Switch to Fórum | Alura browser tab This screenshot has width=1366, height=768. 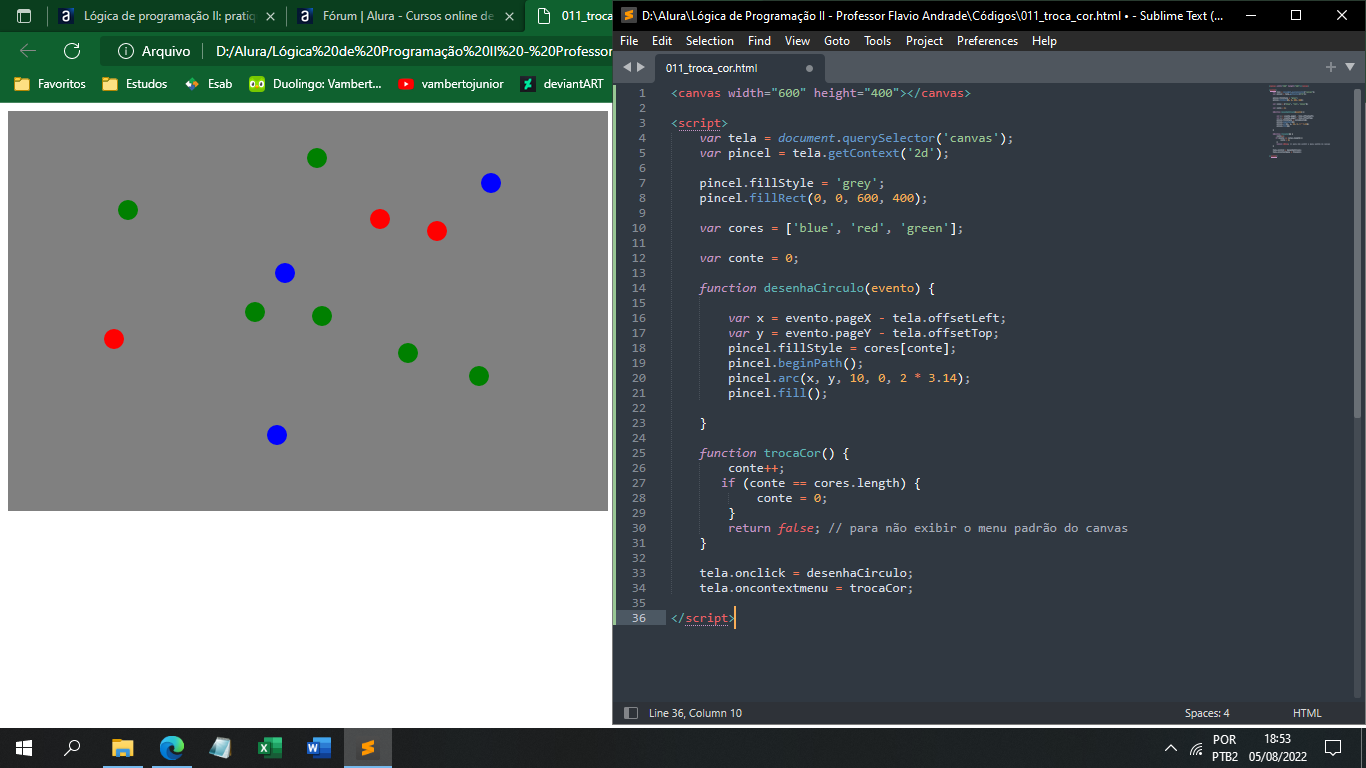pos(406,16)
